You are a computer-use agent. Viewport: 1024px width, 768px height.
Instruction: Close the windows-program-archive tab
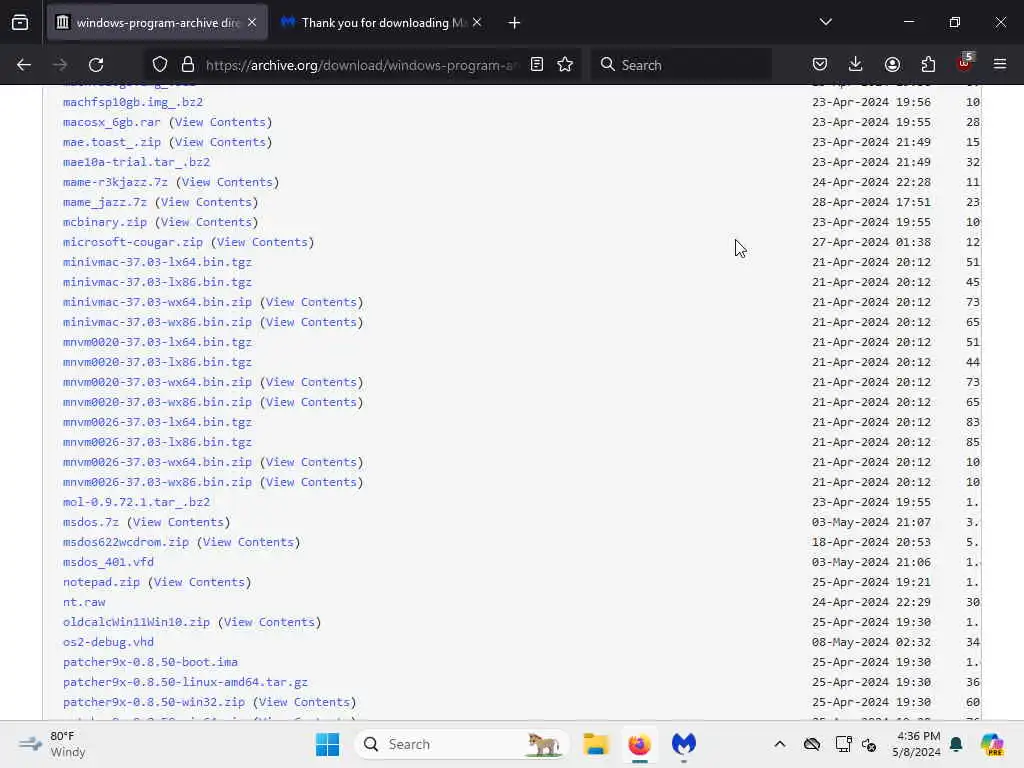tap(252, 23)
